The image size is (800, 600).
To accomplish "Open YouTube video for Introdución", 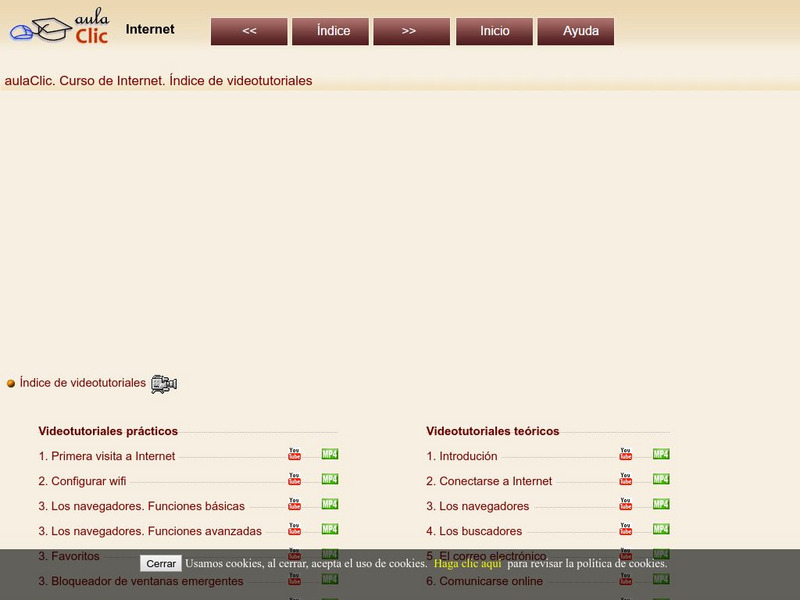I will click(x=626, y=454).
